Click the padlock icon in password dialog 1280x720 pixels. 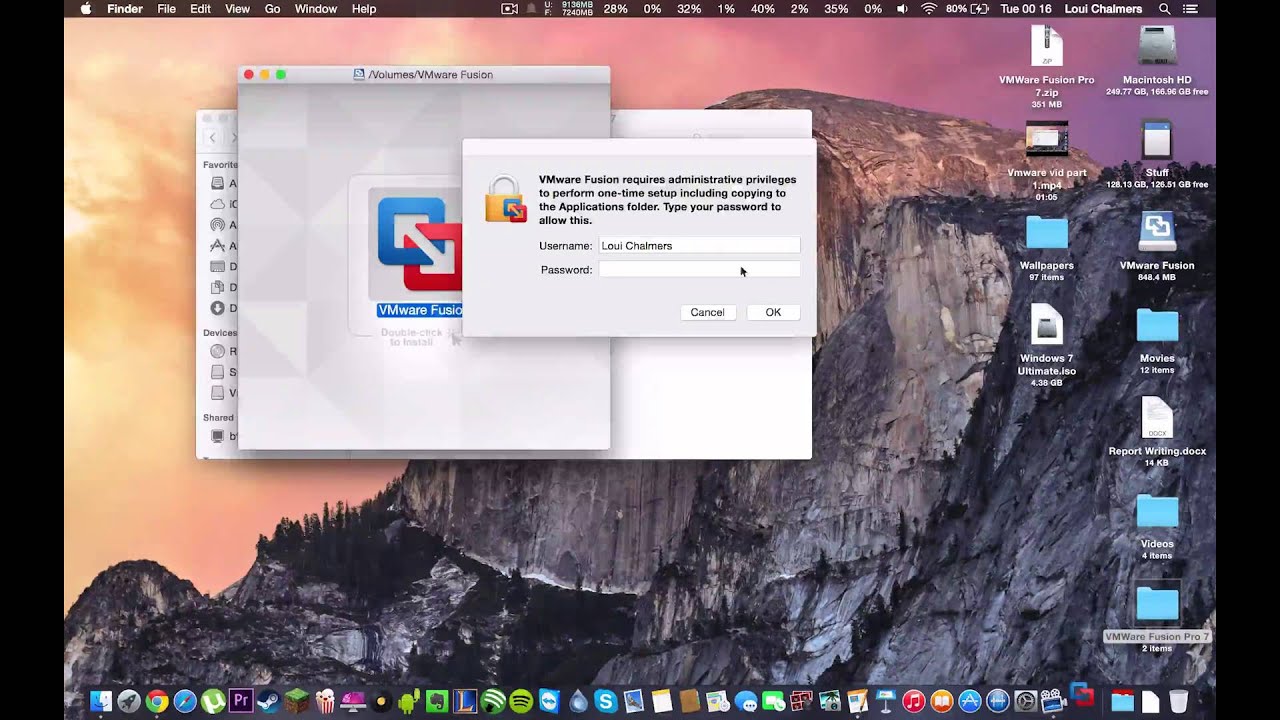(505, 199)
